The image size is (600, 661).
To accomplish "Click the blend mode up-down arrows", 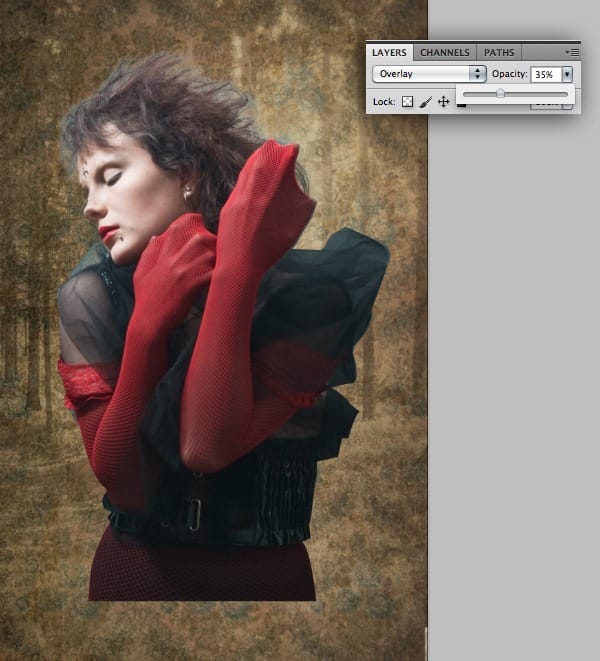I will coord(477,74).
